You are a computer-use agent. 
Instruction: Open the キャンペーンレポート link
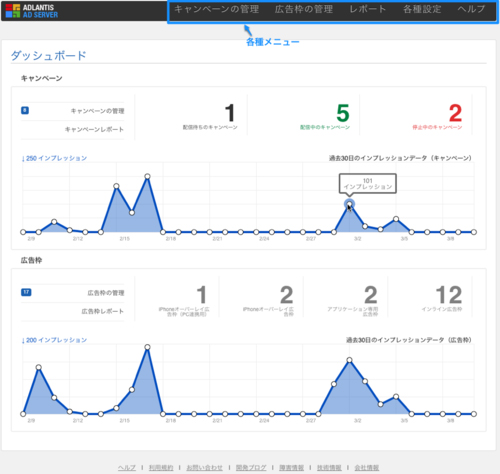94,129
